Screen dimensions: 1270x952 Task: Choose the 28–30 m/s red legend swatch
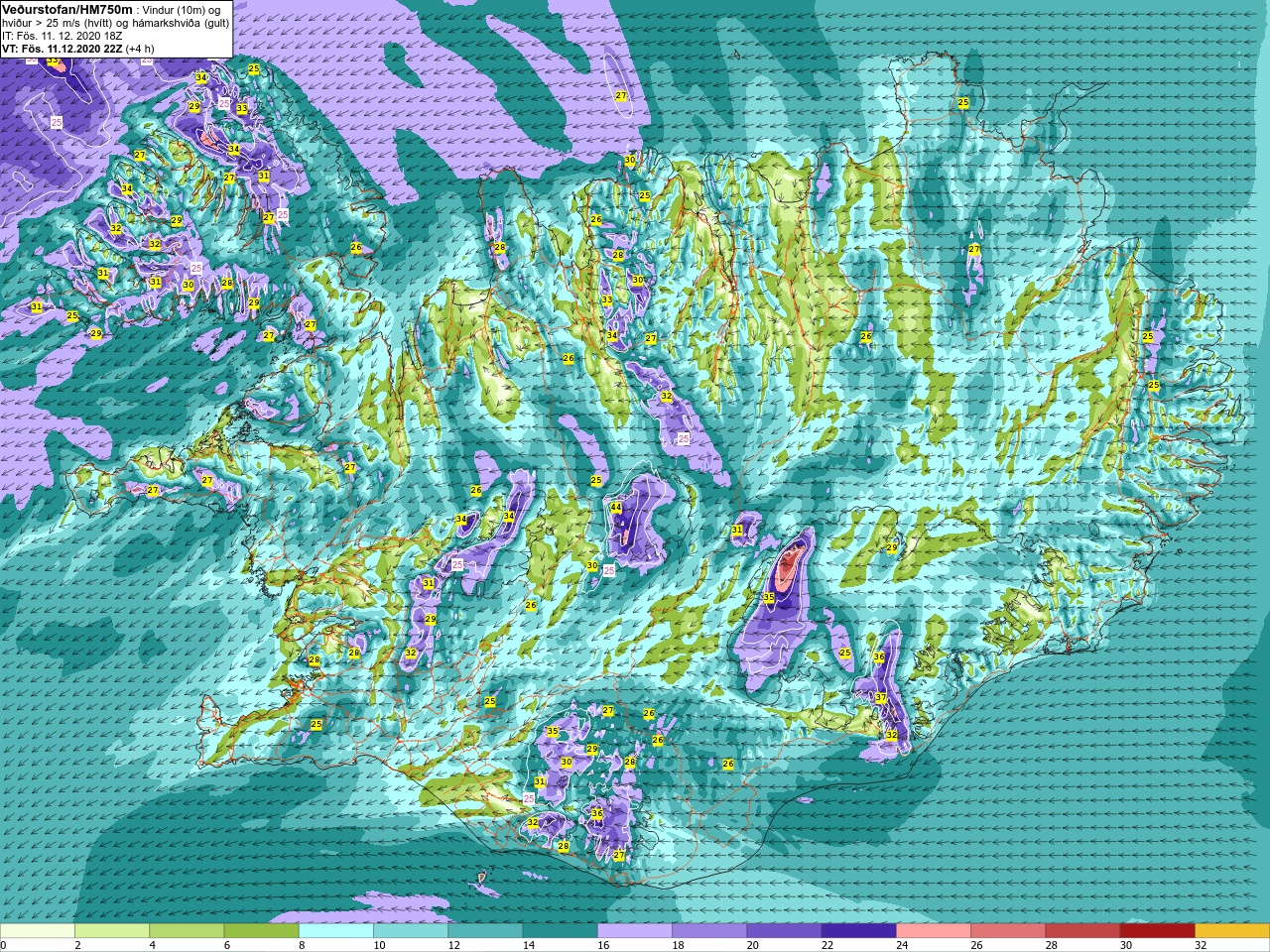(x=1082, y=931)
